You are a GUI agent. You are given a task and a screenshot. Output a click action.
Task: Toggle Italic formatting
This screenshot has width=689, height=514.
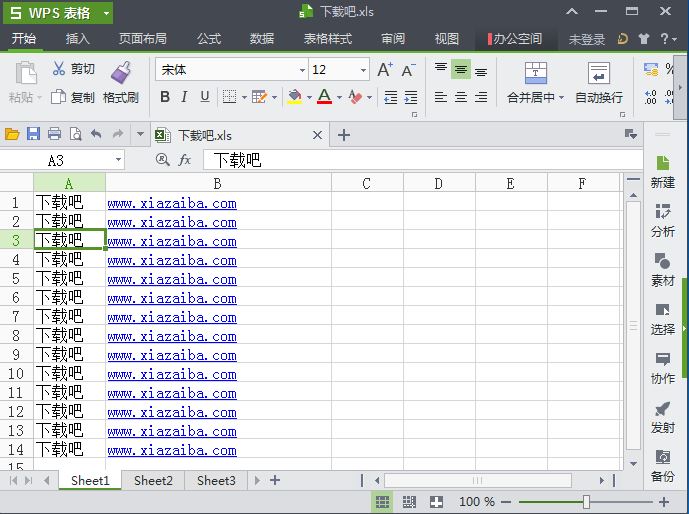click(185, 97)
